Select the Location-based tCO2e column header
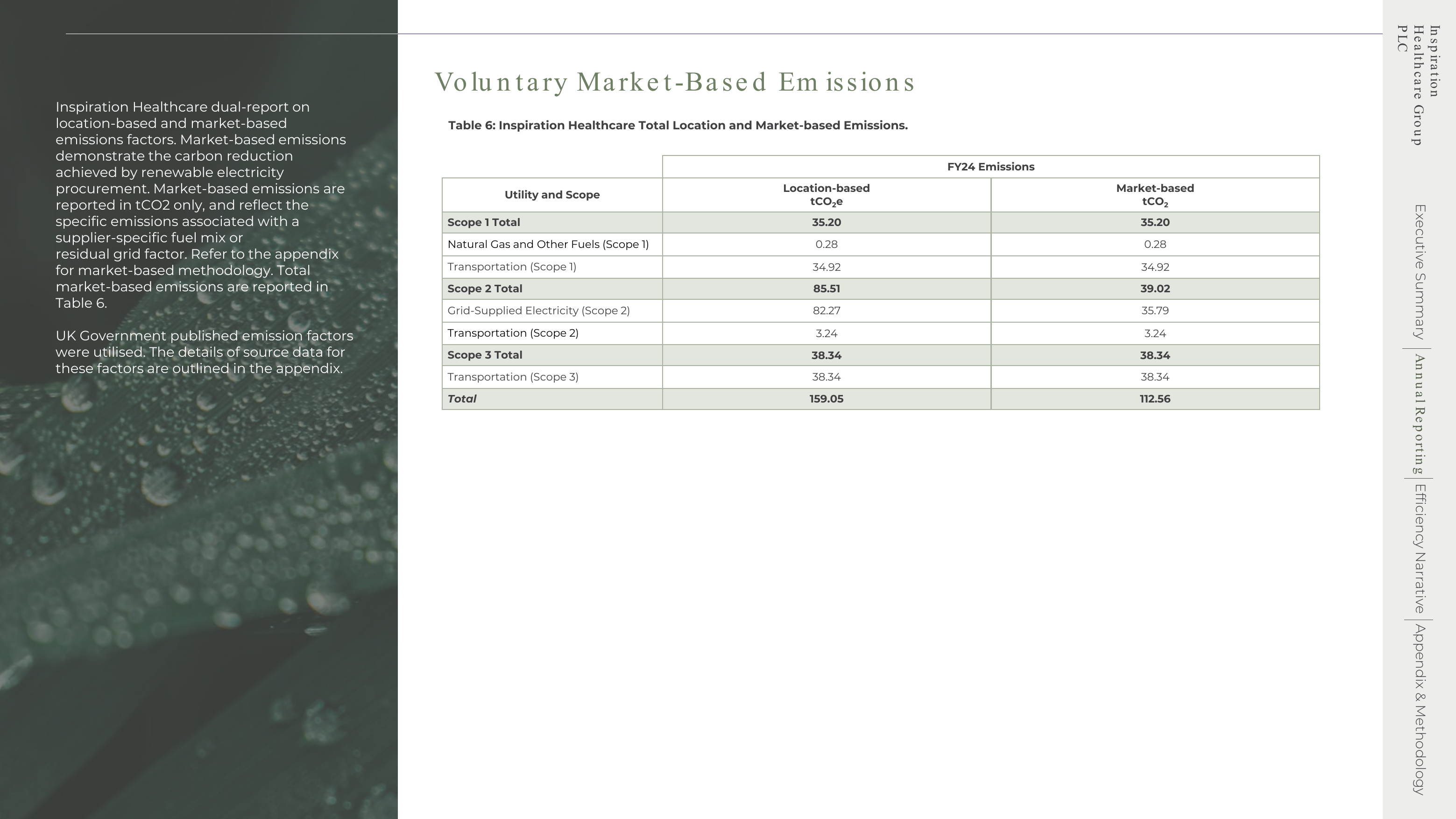The width and height of the screenshot is (1456, 819). pyautogui.click(x=827, y=195)
